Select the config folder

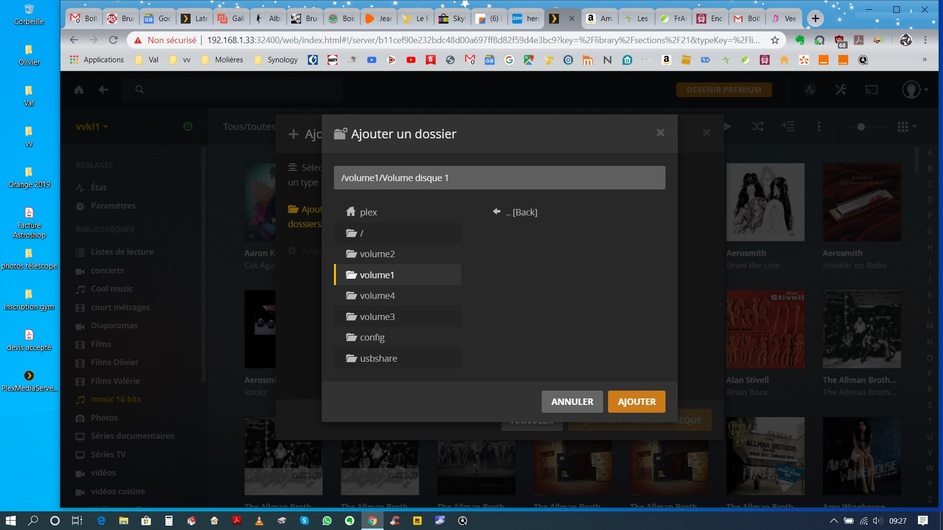tap(398, 337)
